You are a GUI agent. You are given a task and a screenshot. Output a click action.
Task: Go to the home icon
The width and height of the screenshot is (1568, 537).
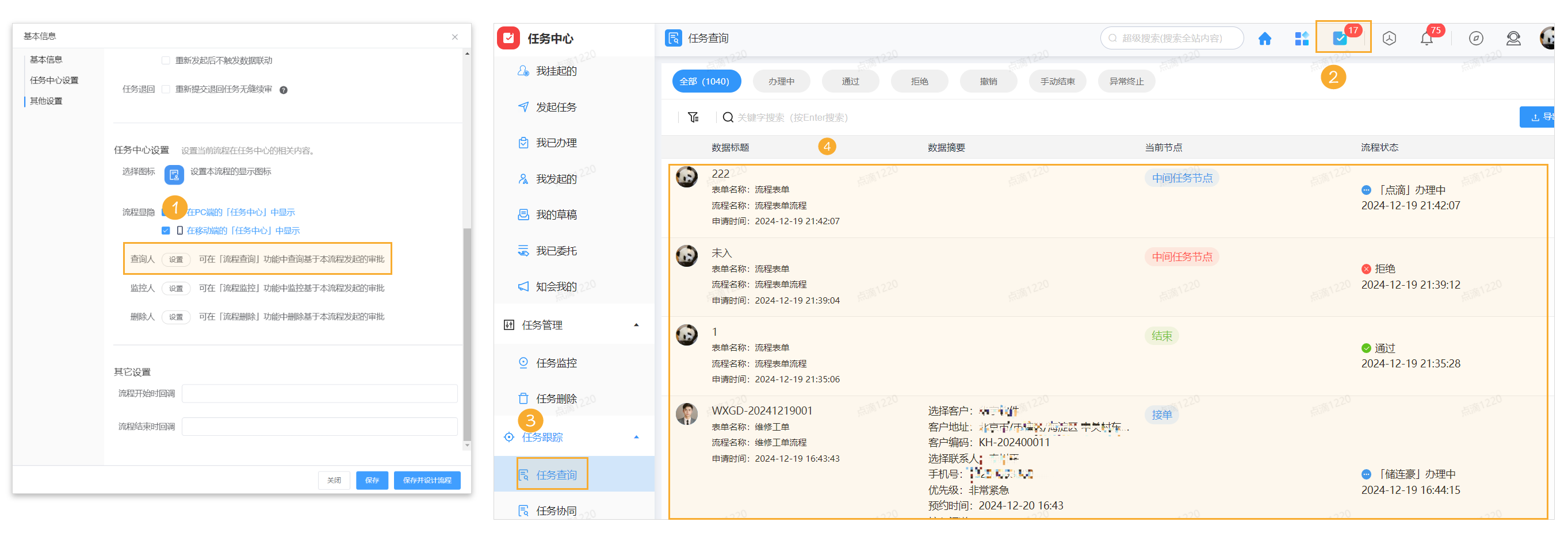[1265, 38]
